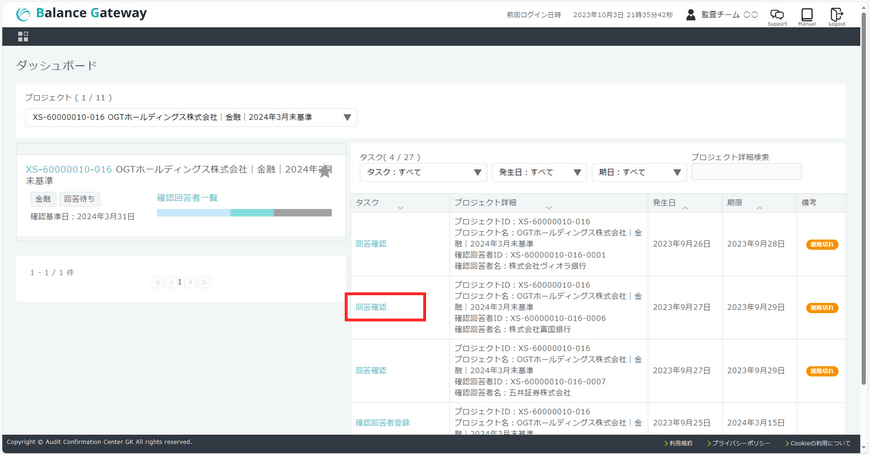Open the Support chat icon
Viewport: 870px width, 455px height.
point(776,15)
